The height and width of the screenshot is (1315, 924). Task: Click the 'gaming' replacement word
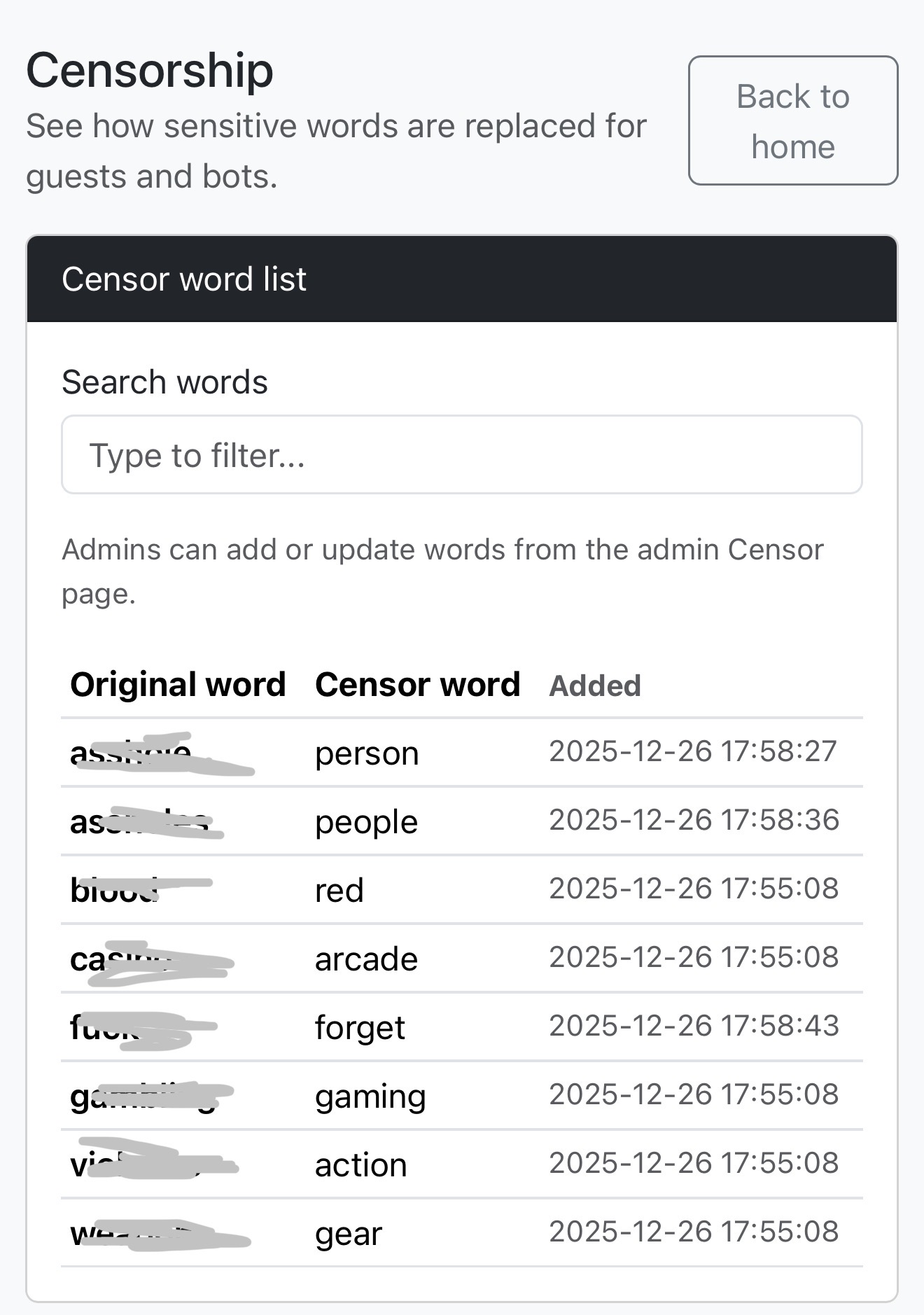tap(370, 1097)
